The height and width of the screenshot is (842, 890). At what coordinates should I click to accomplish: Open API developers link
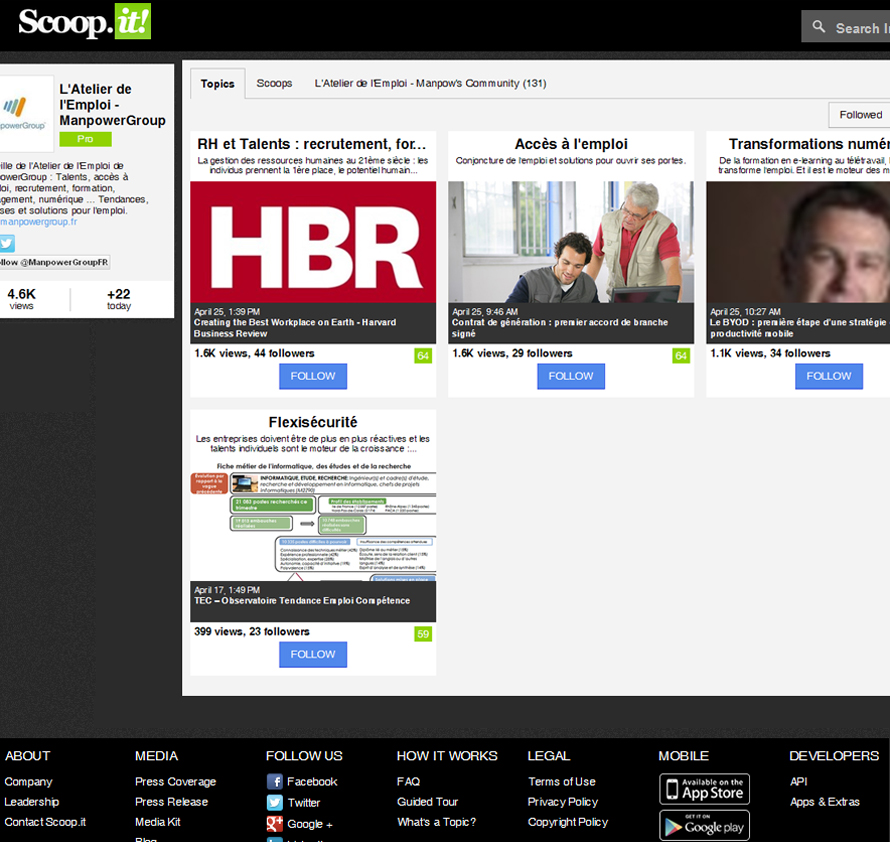(799, 782)
